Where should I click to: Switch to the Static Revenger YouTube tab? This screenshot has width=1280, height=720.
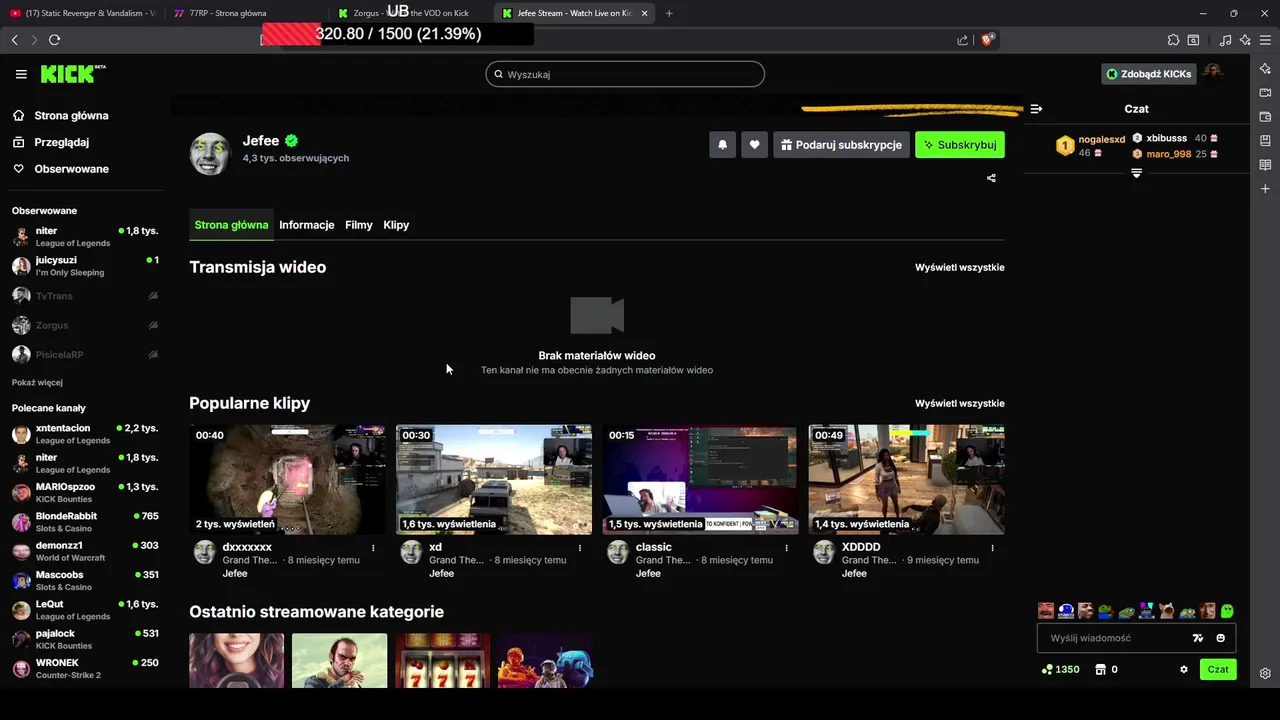[x=82, y=13]
